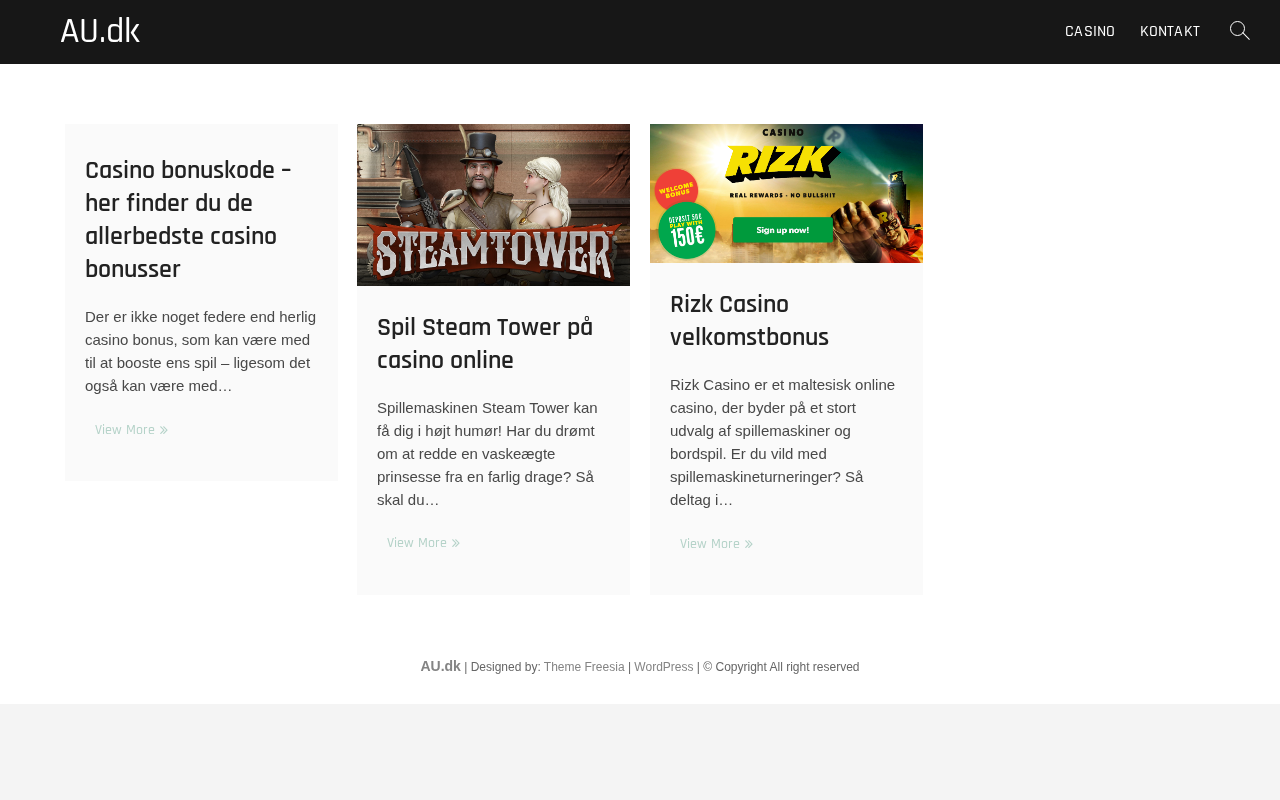
Task: Open the search magnifier icon
Action: [1240, 31]
